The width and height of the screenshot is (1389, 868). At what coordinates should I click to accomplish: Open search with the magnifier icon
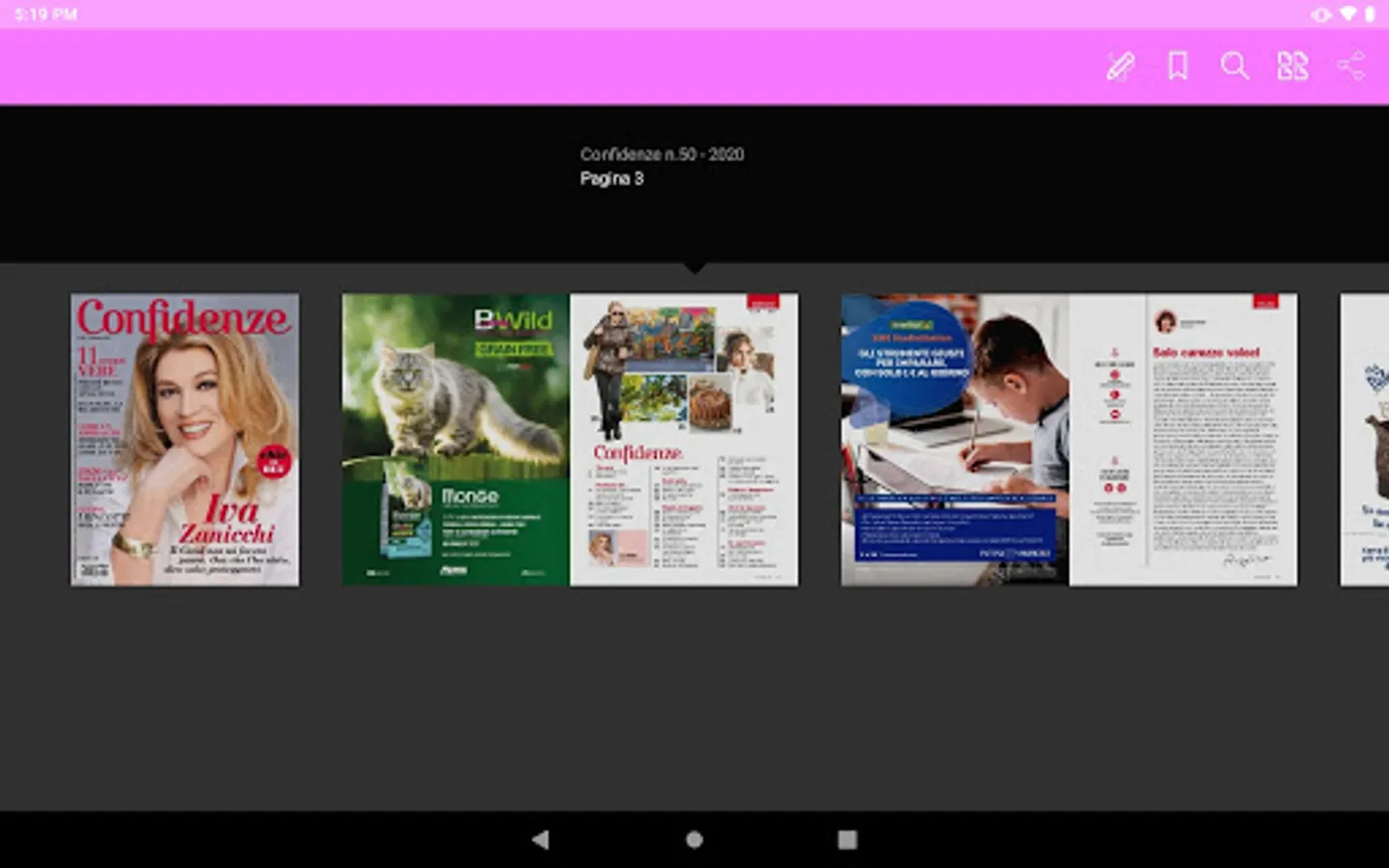[x=1235, y=66]
